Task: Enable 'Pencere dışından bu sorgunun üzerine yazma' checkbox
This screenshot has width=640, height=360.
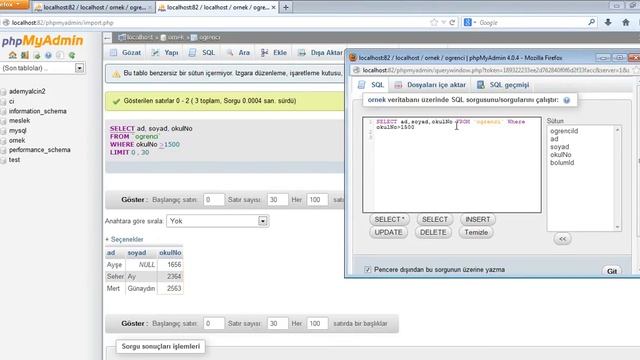Action: [367, 269]
